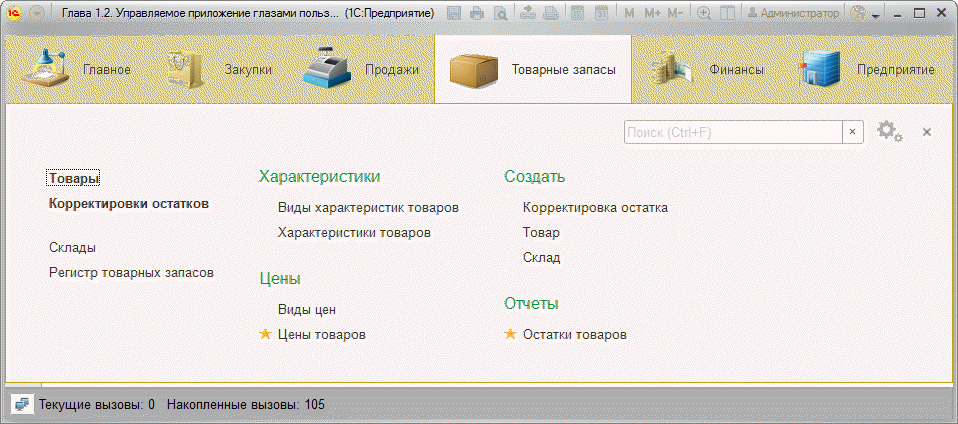Click the 1C logo icon in title bar
958x424 pixels.
point(15,14)
